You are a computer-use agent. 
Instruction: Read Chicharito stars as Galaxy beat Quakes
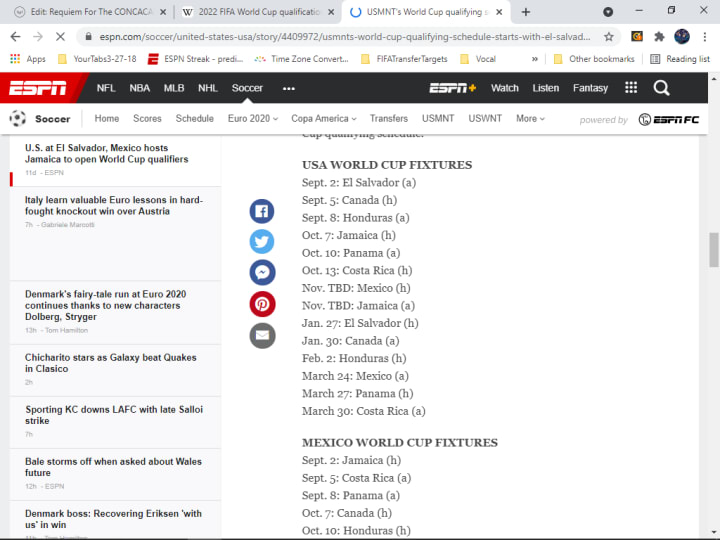pos(111,363)
